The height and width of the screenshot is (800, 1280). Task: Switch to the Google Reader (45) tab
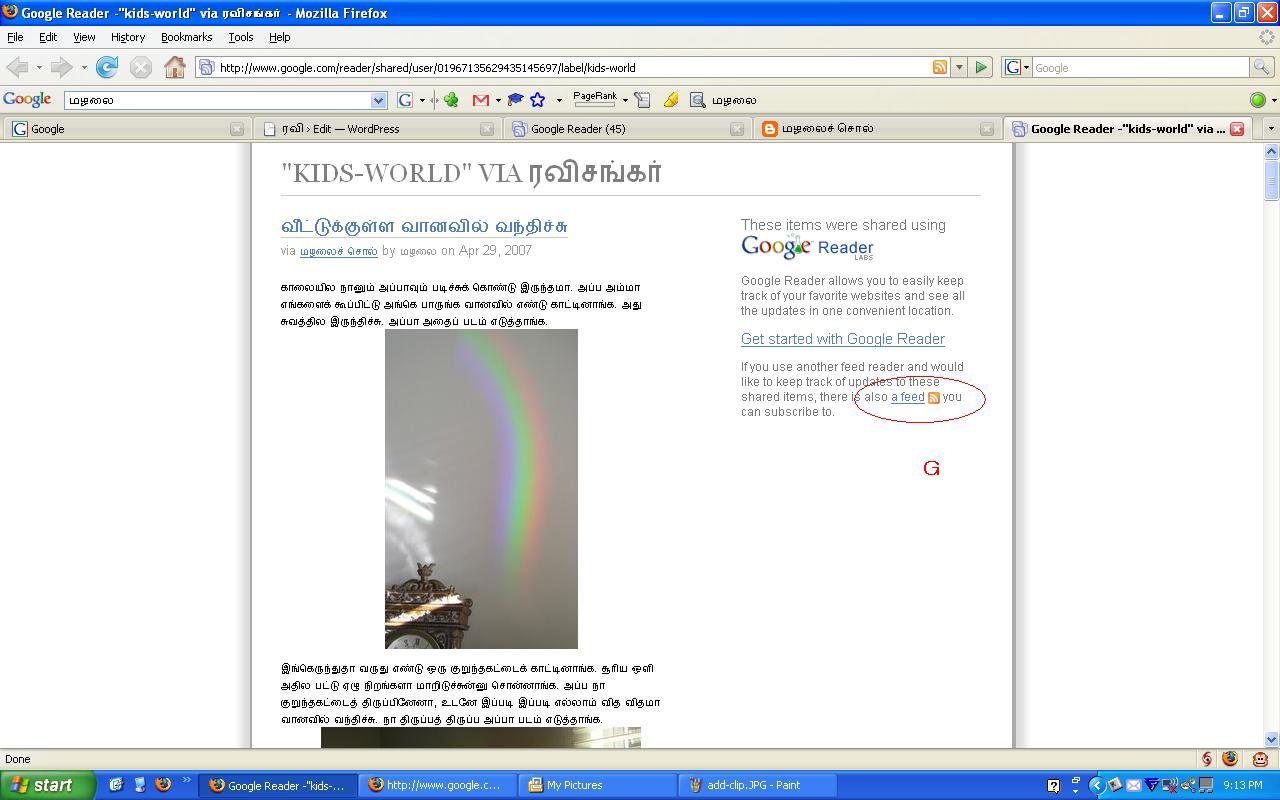tap(577, 129)
